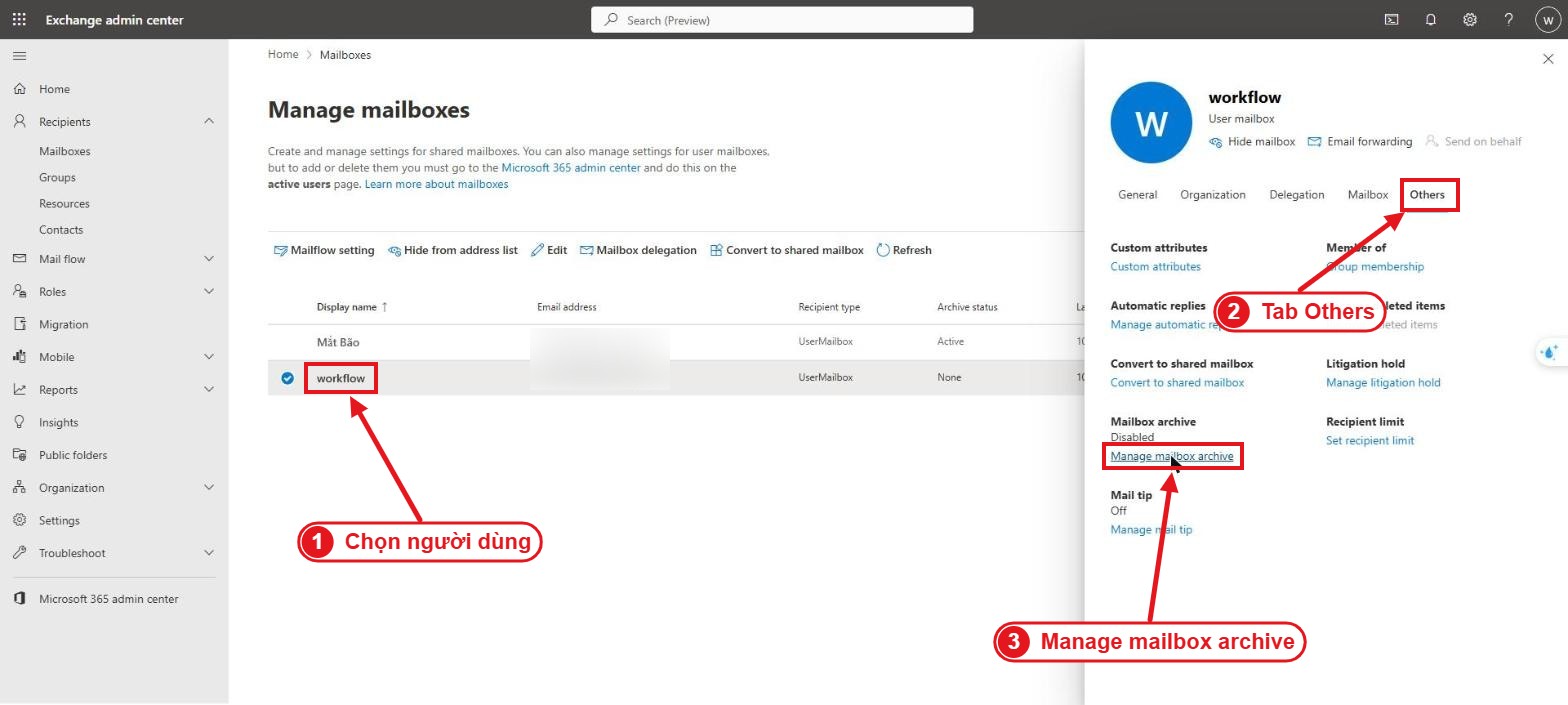Focus the Search (Preview) field
This screenshot has height=705, width=1568.
[782, 20]
